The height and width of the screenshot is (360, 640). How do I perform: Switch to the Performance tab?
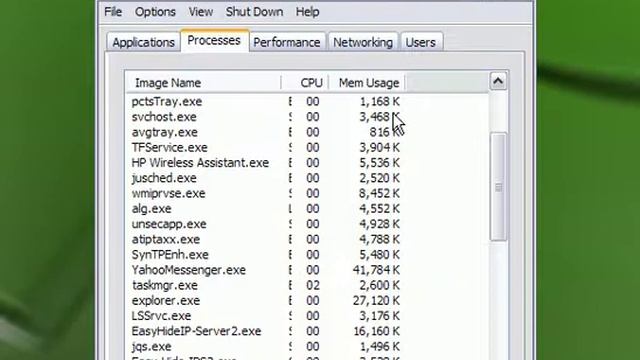pos(287,42)
